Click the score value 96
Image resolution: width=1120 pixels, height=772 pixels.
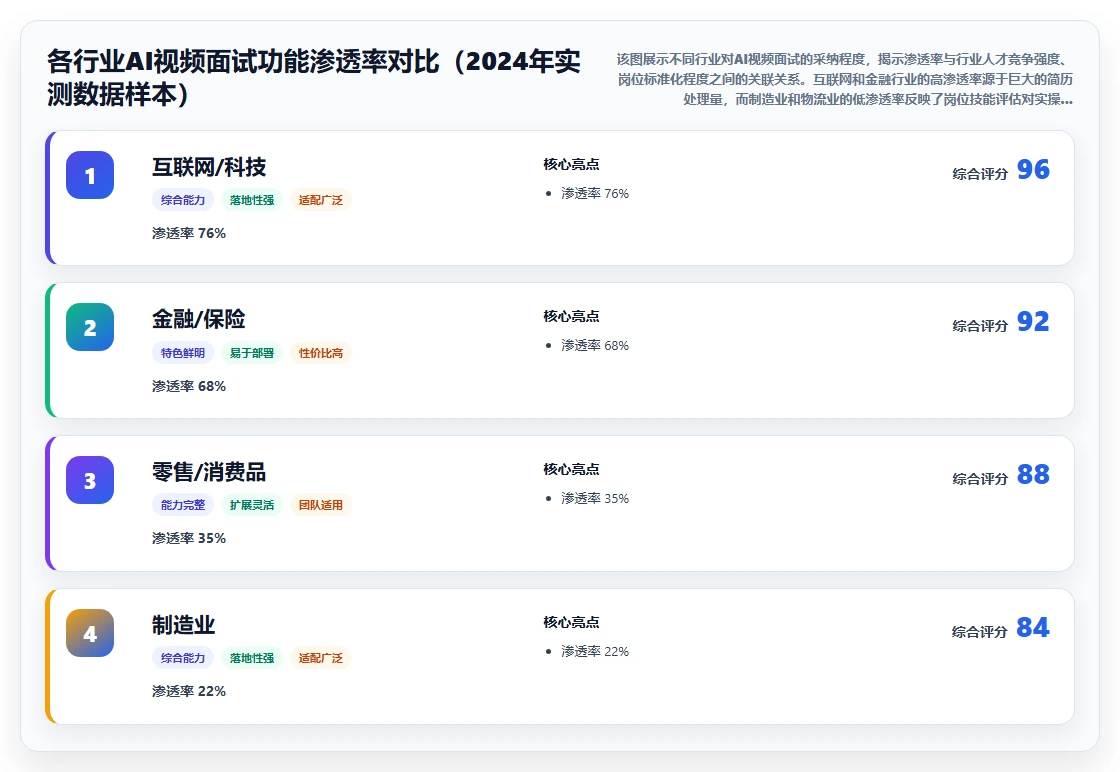pyautogui.click(x=1033, y=169)
